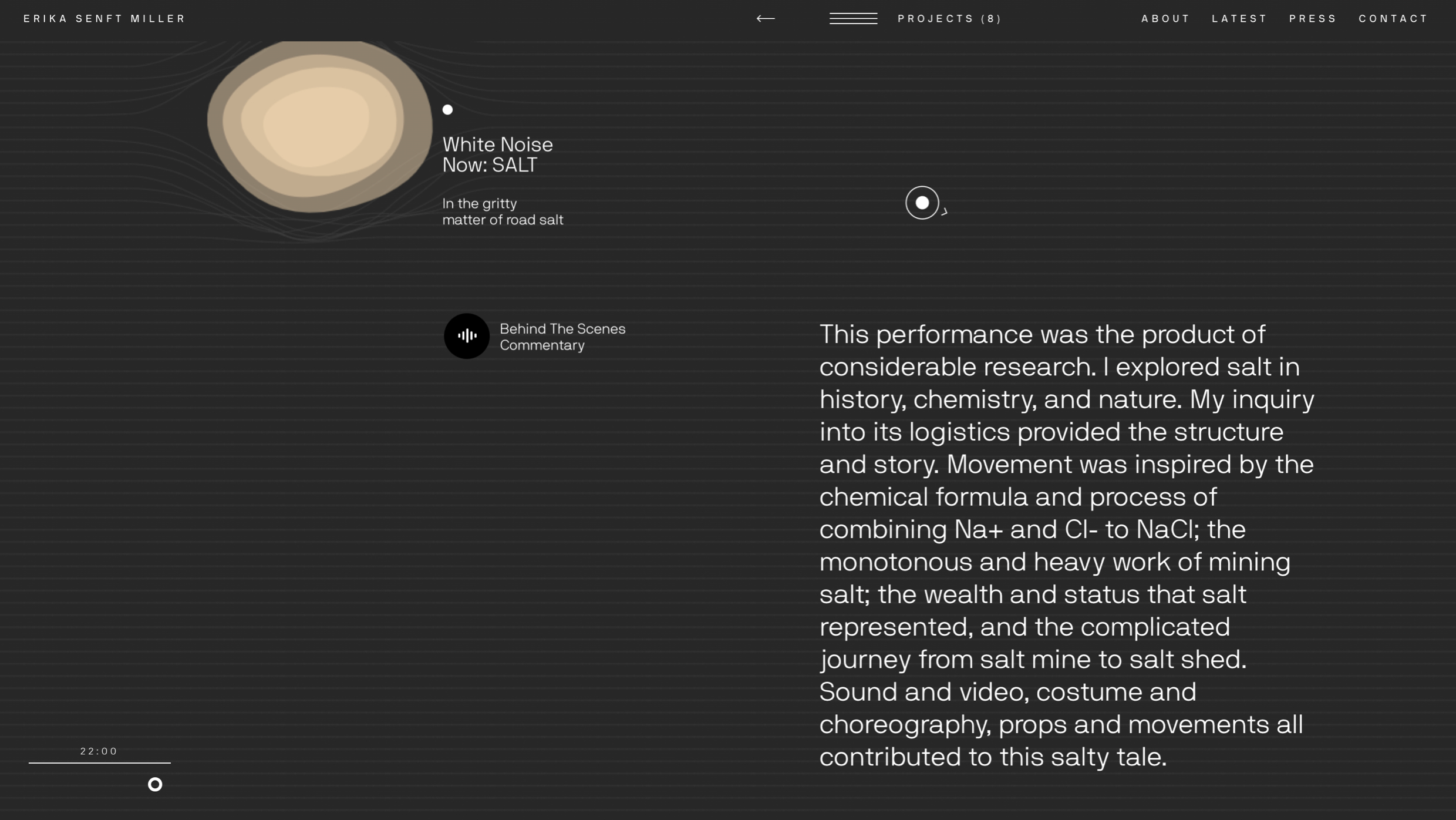
Task: Navigate to the Contact page
Action: (1393, 19)
